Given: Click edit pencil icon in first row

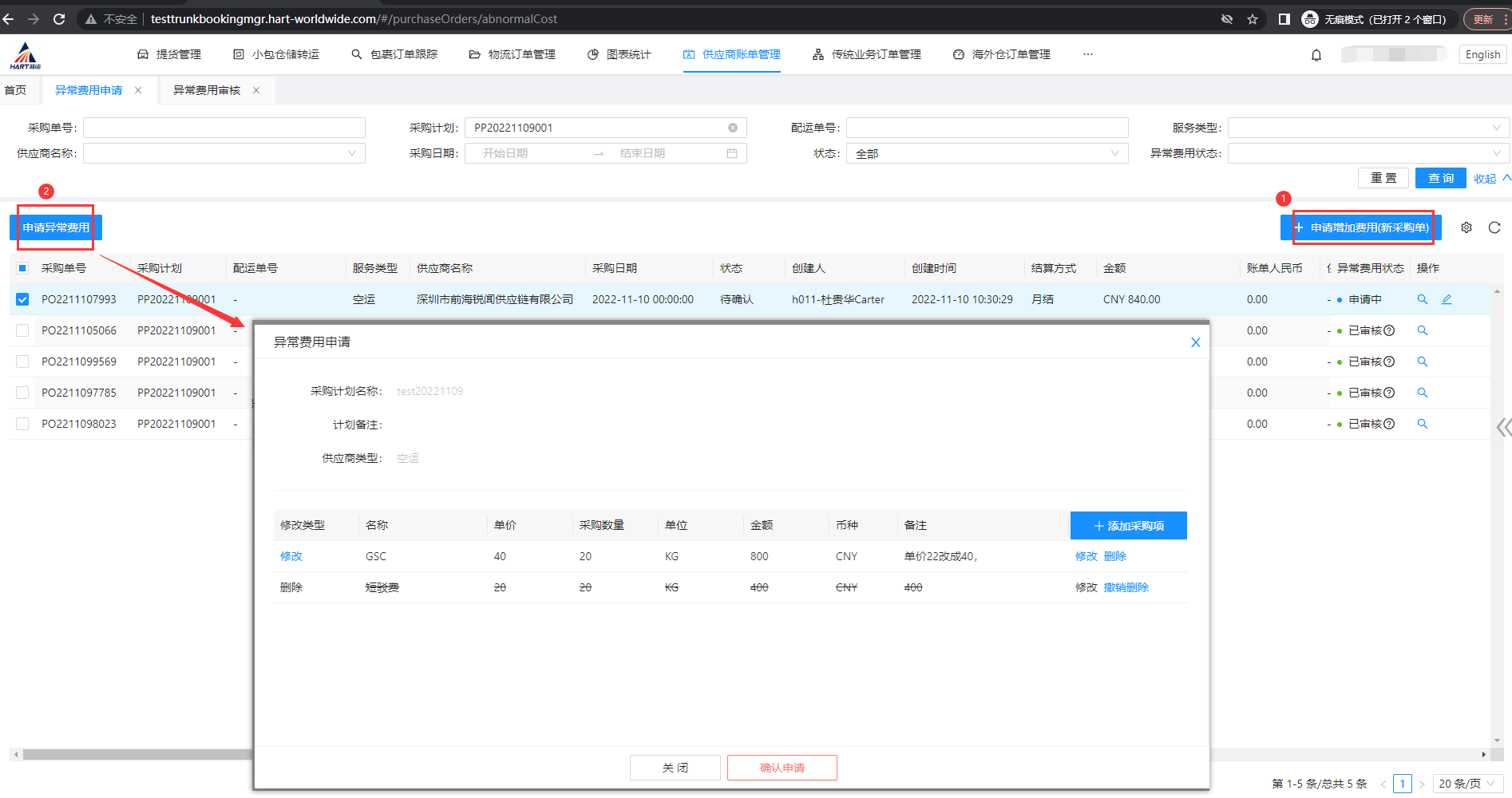Looking at the screenshot, I should [1447, 299].
